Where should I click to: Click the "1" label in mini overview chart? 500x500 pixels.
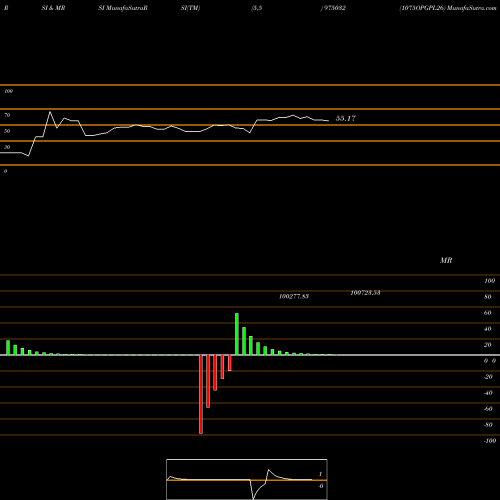pyautogui.click(x=320, y=474)
